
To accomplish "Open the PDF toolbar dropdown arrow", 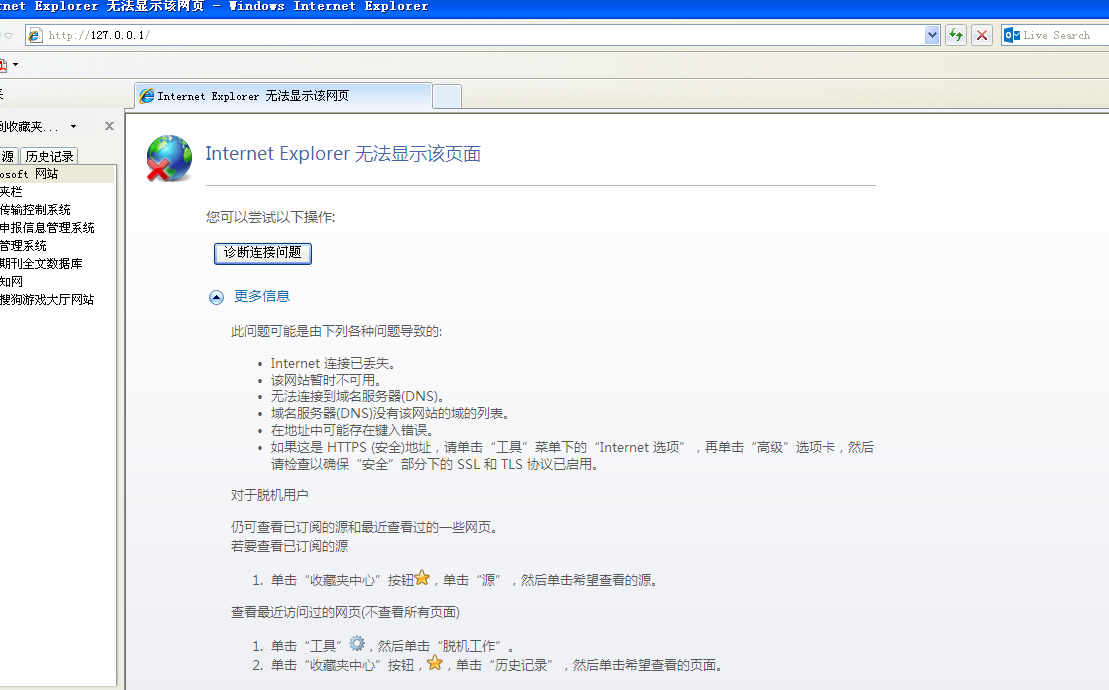I will (x=16, y=65).
